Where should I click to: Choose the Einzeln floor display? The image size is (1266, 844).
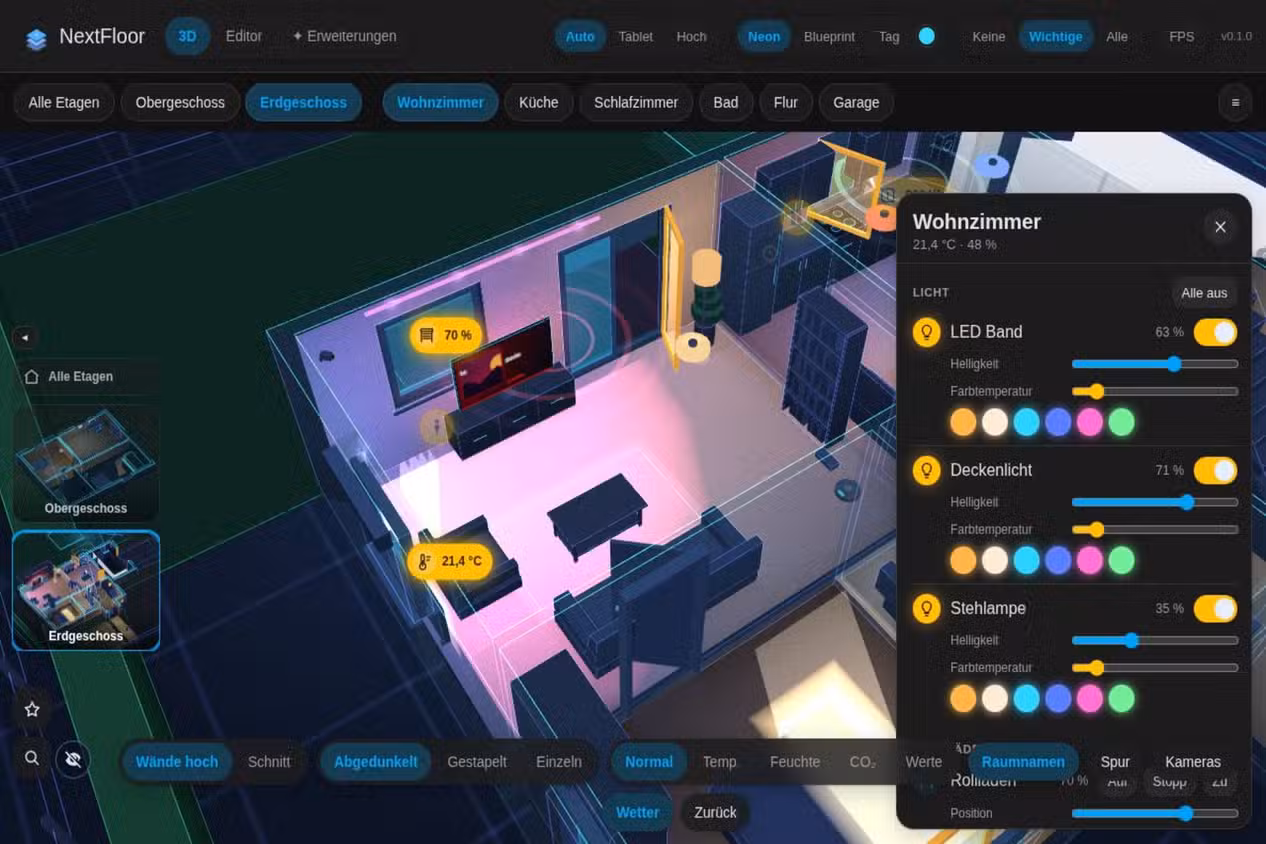(559, 762)
